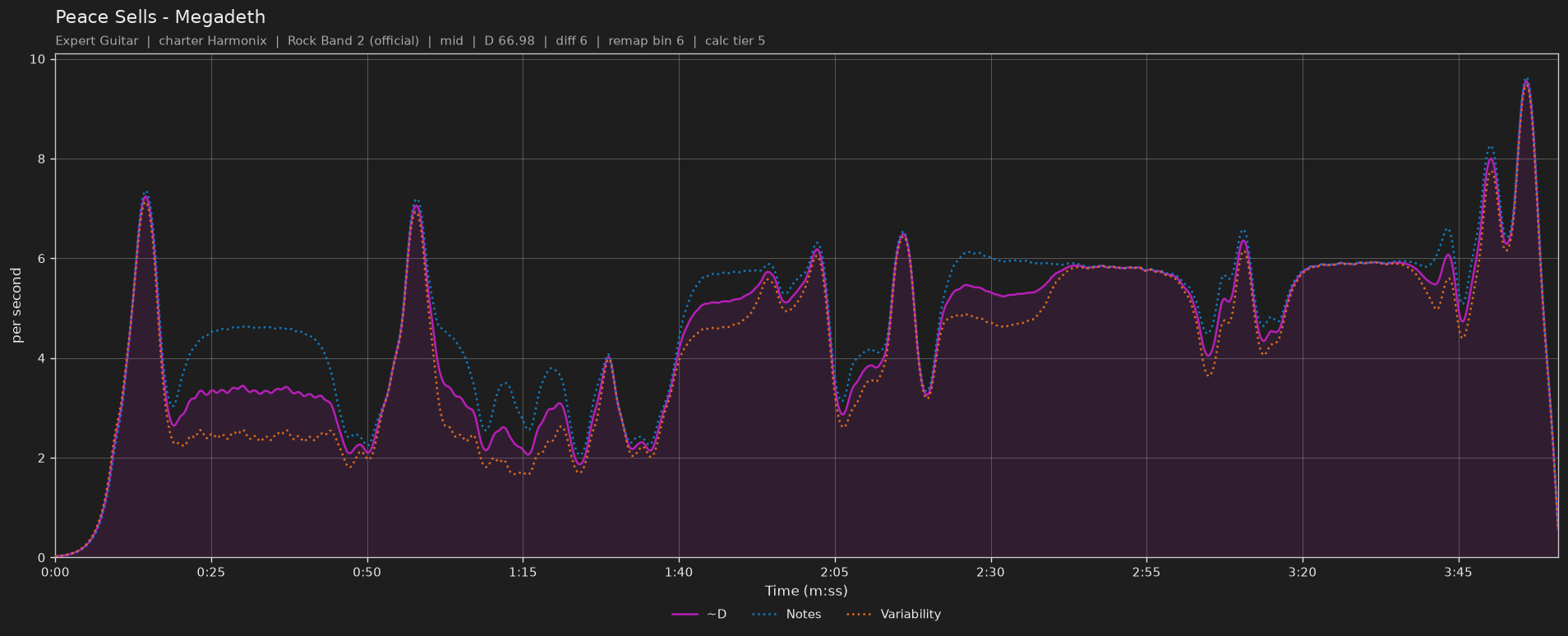Click the '3:20' x-axis tick label
Viewport: 1568px width, 636px height.
pos(1303,573)
